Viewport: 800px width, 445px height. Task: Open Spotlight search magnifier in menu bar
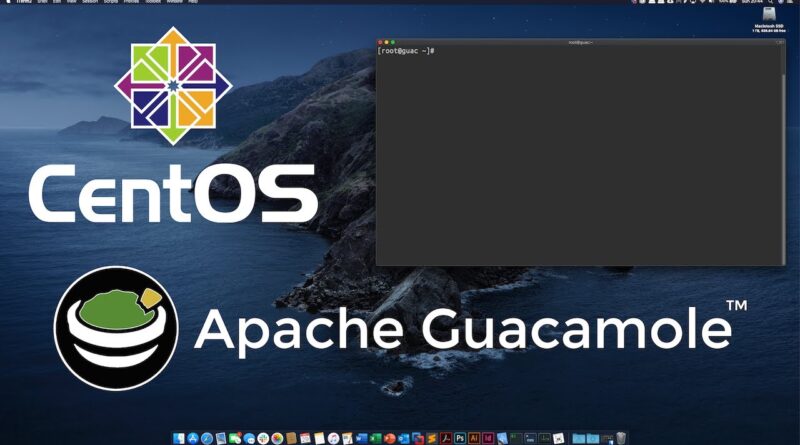(x=770, y=2)
